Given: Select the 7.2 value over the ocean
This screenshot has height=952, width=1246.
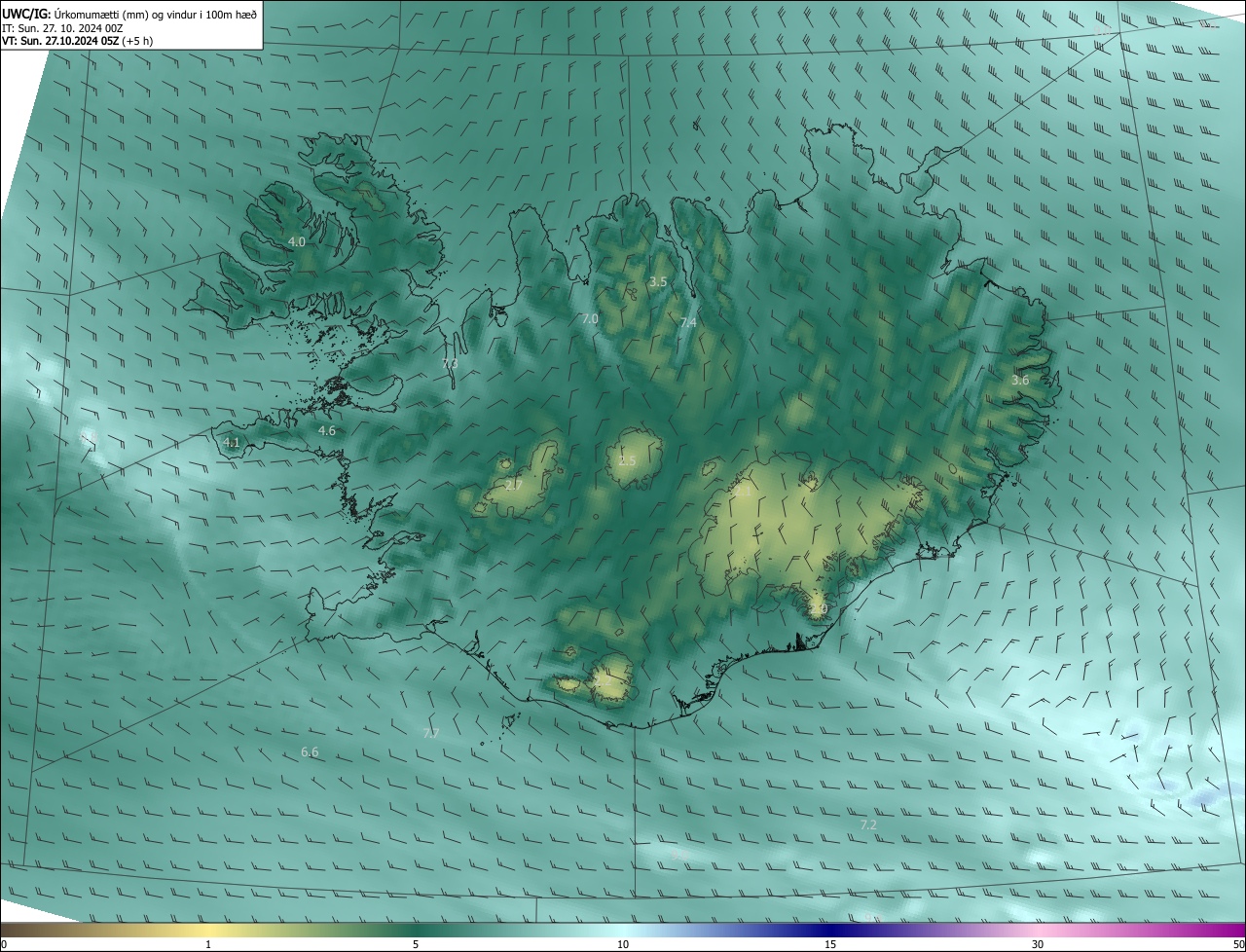Looking at the screenshot, I should coord(868,824).
